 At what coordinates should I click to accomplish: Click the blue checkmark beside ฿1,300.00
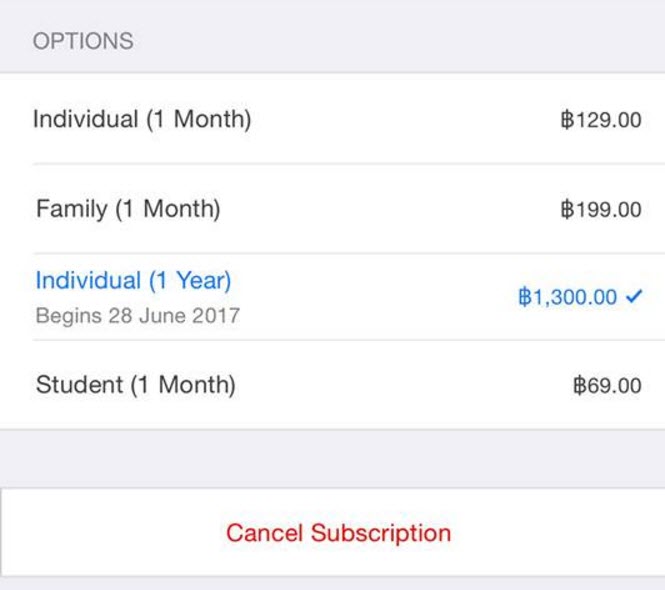(x=633, y=297)
